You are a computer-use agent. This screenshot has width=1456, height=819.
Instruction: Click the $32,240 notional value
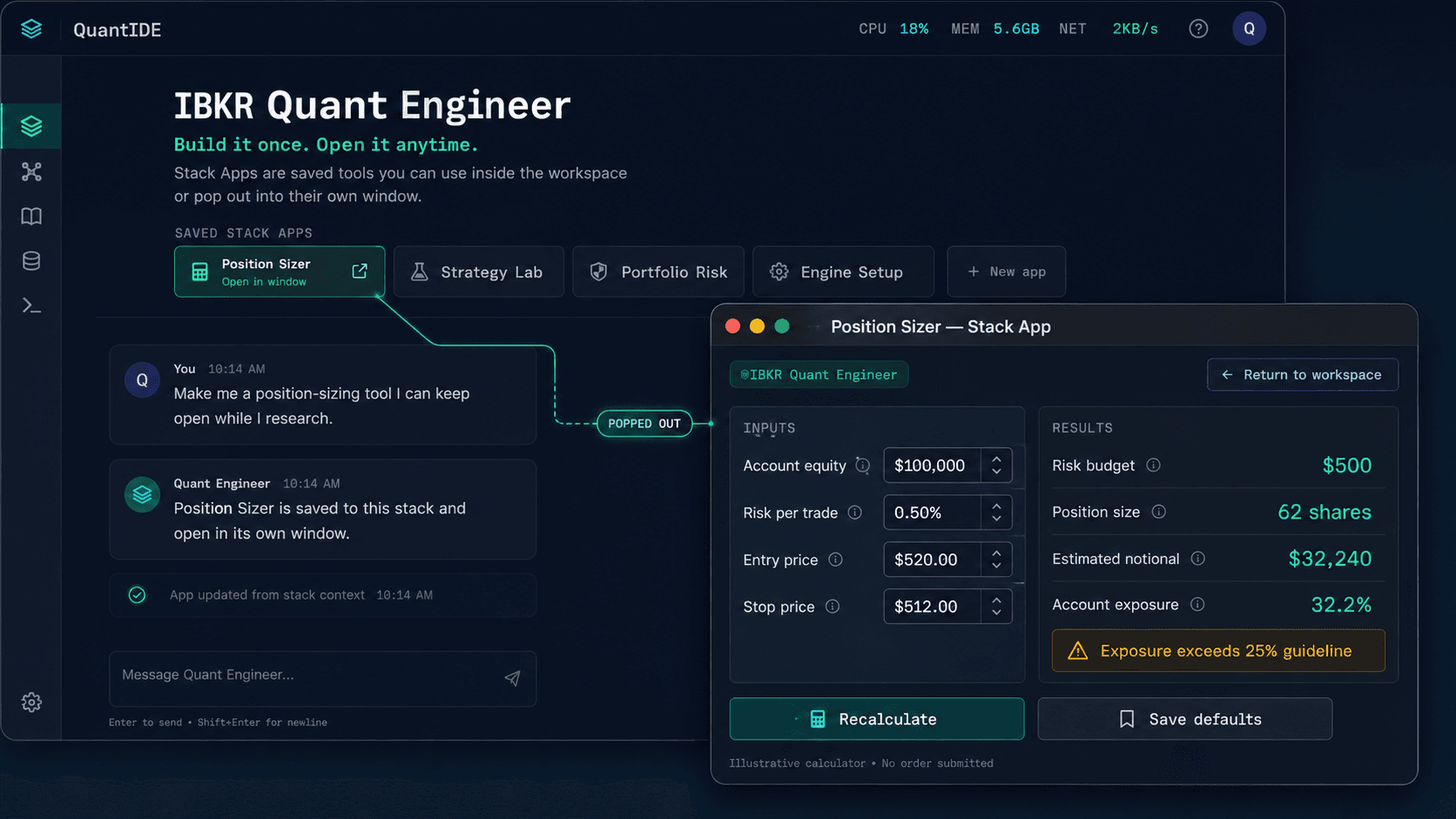click(1330, 559)
